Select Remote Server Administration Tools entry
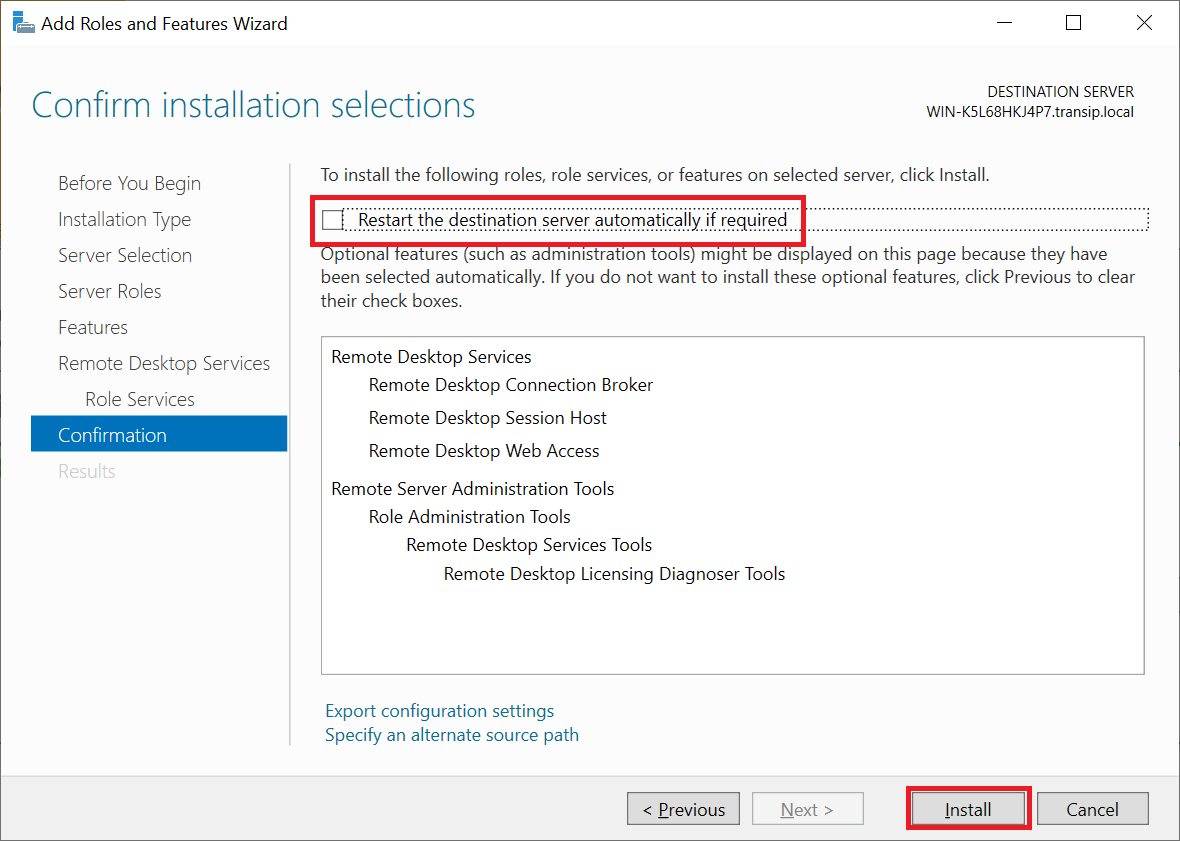 coord(473,489)
